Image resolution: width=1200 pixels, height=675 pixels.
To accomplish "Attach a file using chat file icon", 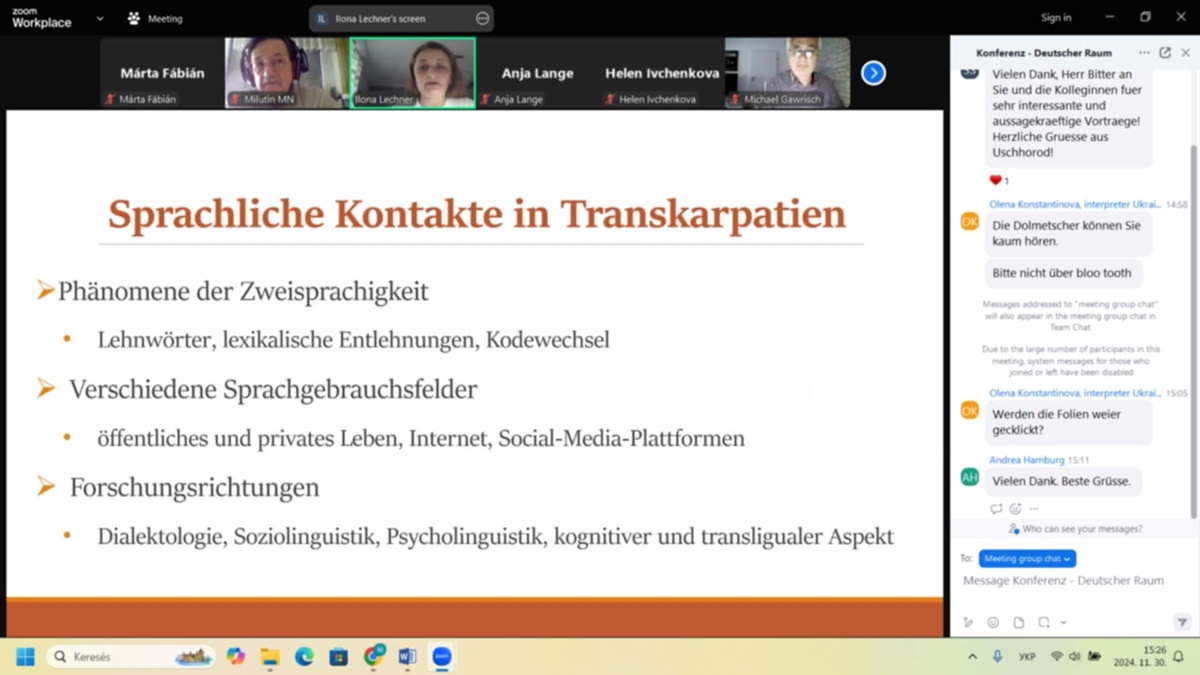I will (x=1018, y=622).
